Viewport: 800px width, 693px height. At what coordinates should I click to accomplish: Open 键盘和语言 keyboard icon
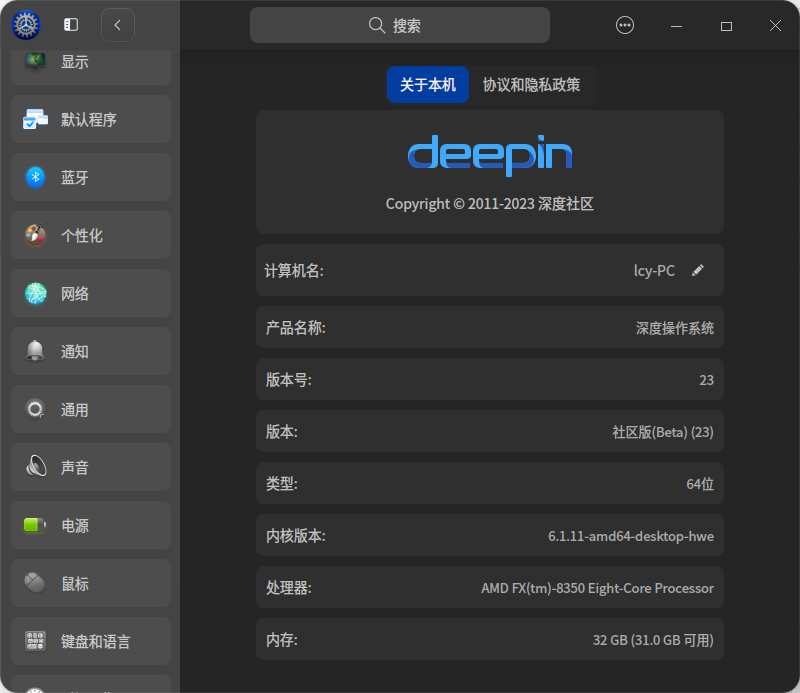[35, 641]
